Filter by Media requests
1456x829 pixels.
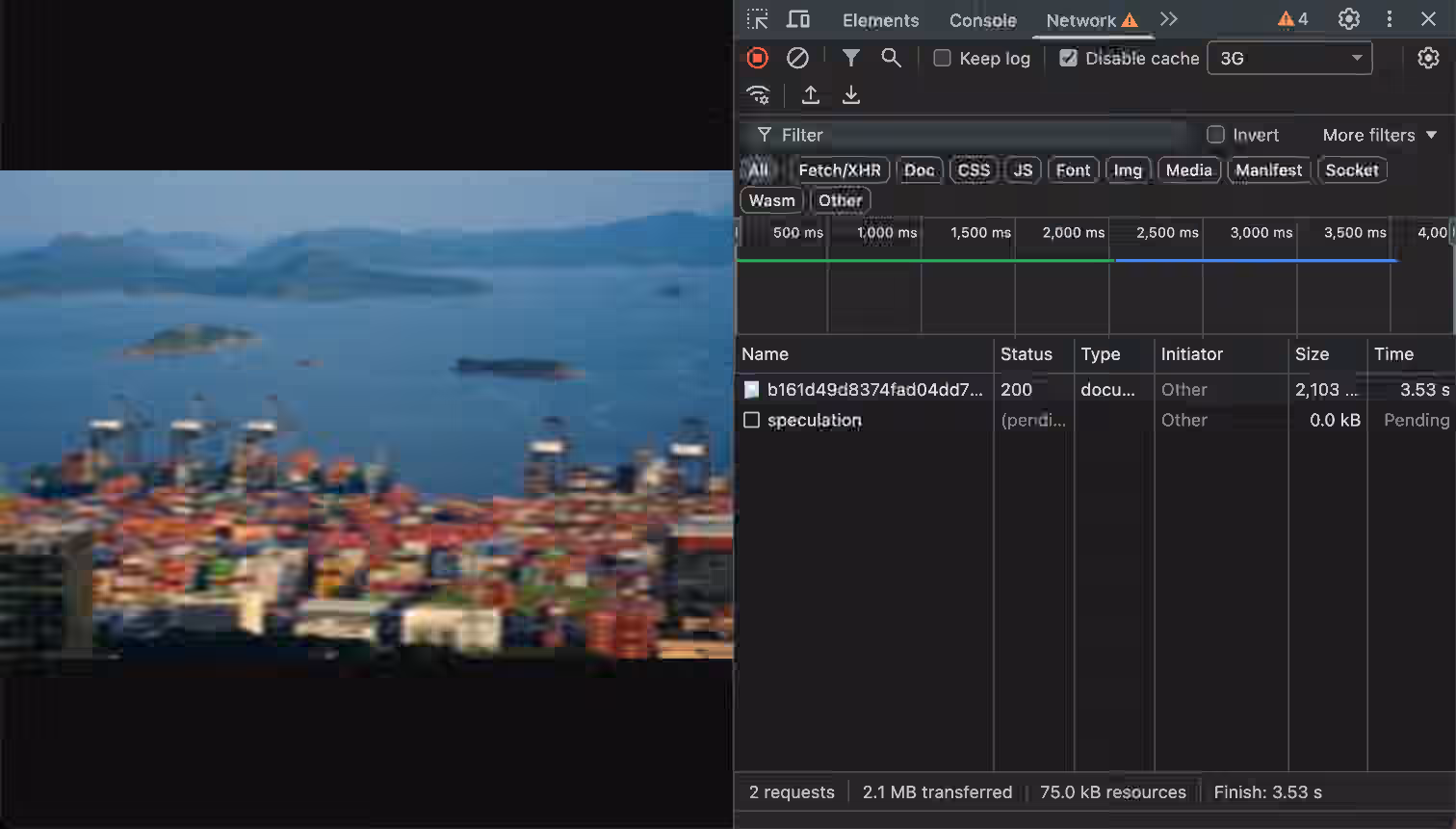pyautogui.click(x=1189, y=170)
